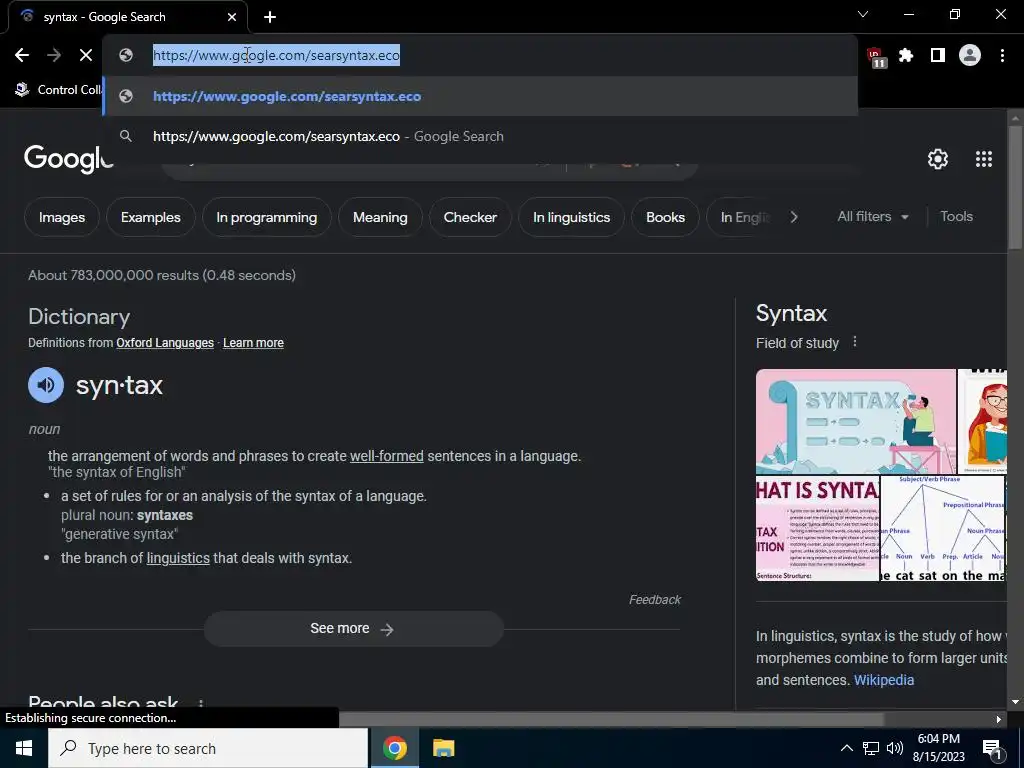1024x768 pixels.
Task: Choose the Google Search autocomplete suggestion
Action: click(479, 136)
